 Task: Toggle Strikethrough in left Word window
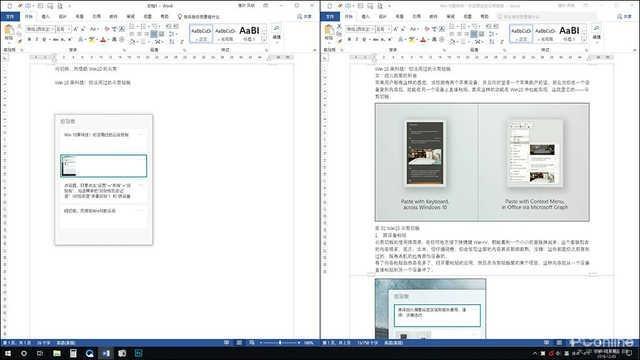(x=55, y=39)
